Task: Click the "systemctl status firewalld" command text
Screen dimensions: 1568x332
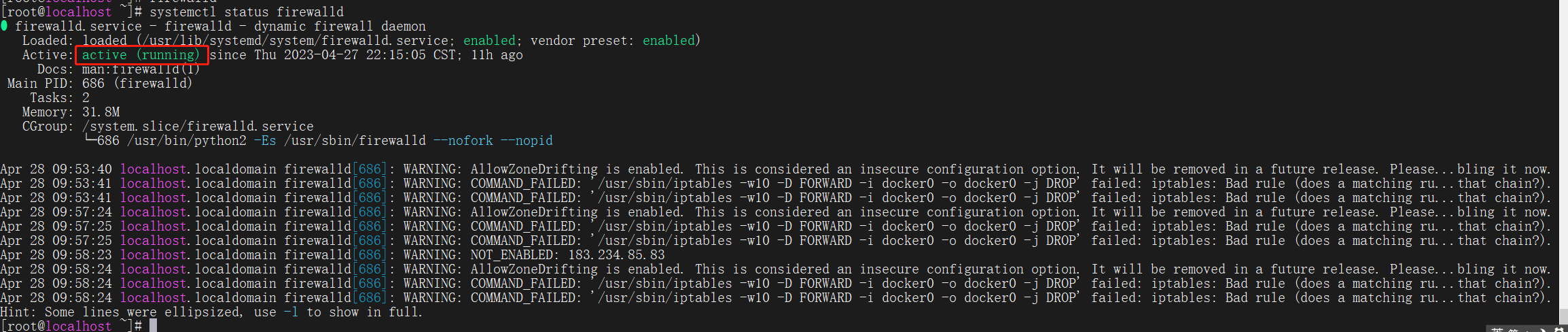Action: (x=247, y=12)
